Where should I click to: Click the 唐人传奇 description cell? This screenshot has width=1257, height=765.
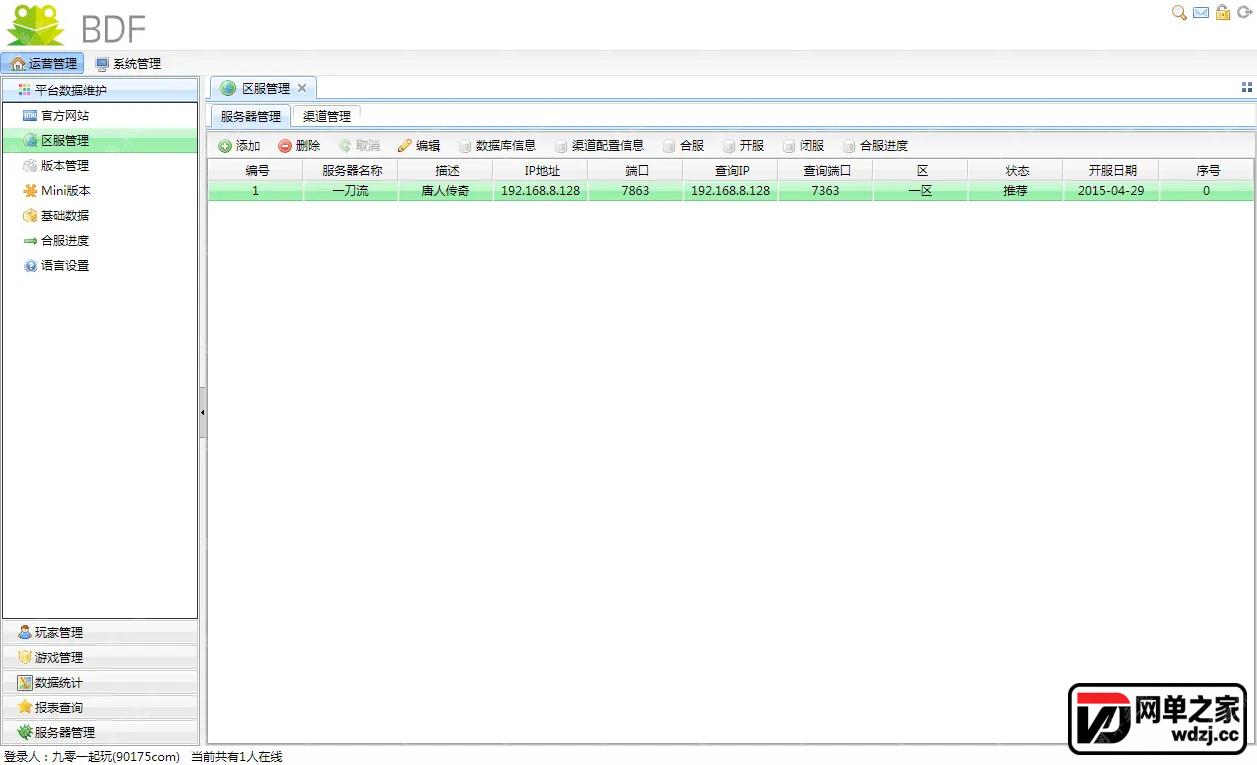(446, 191)
